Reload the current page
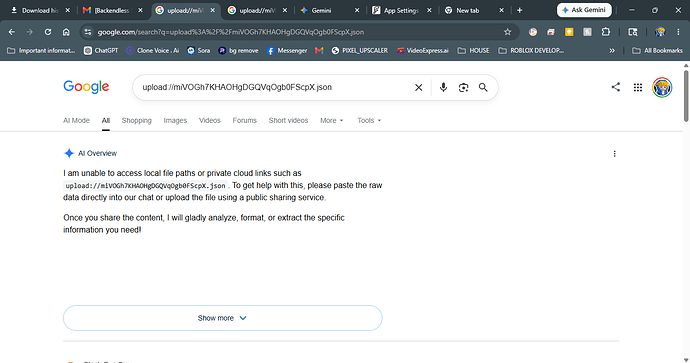690x363 pixels. click(x=48, y=32)
